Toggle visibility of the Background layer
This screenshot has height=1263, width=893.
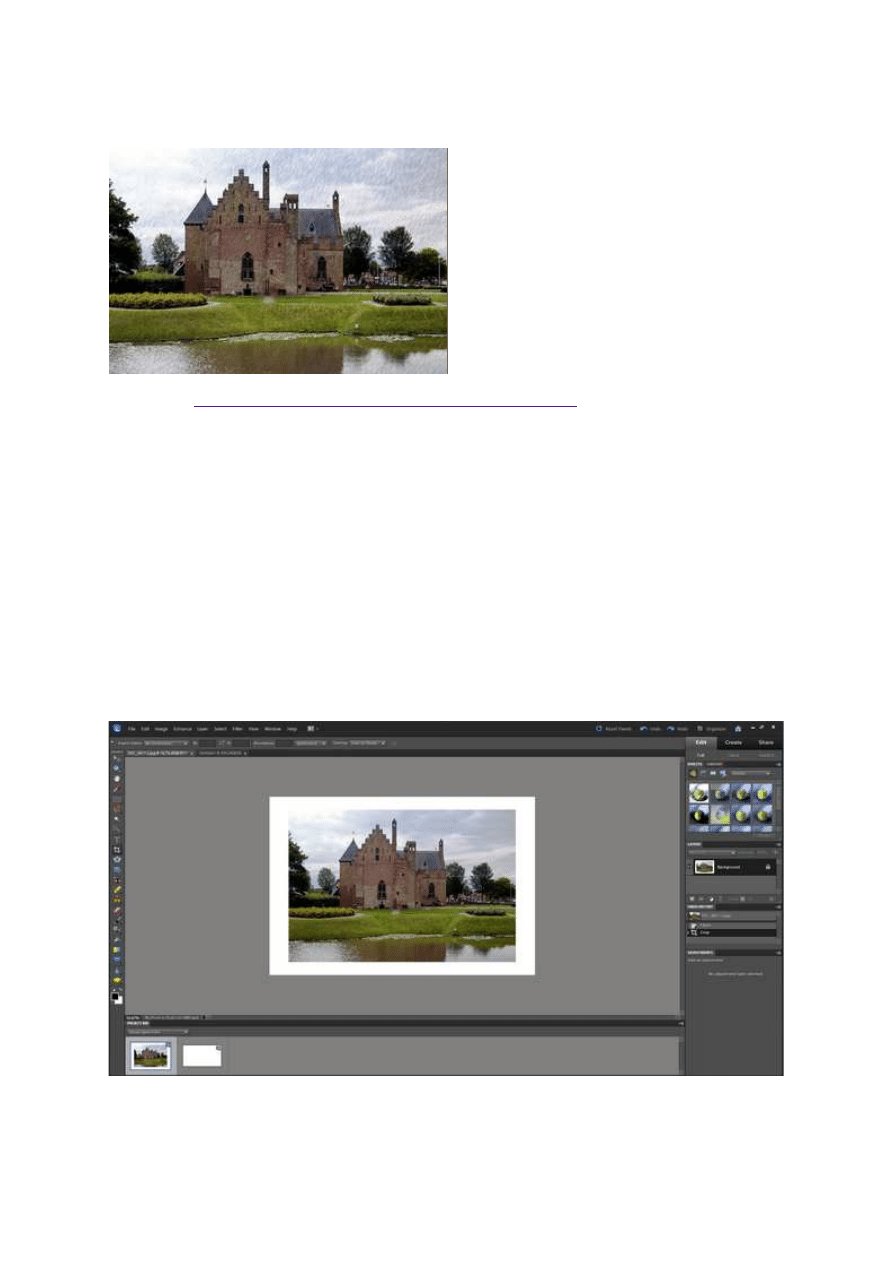coord(691,867)
